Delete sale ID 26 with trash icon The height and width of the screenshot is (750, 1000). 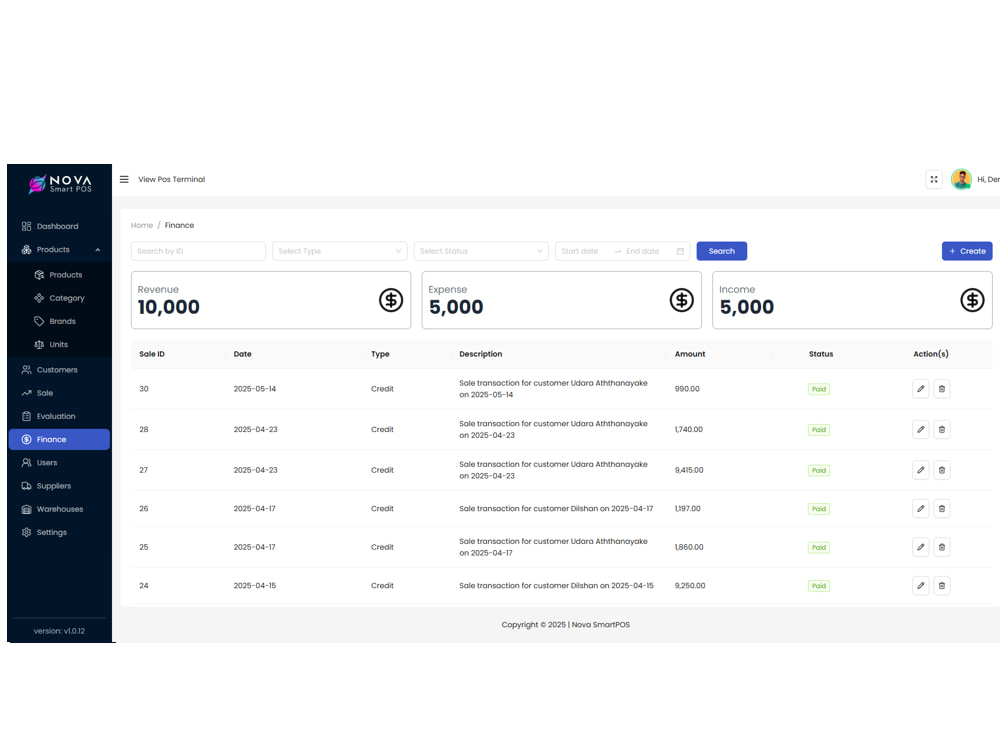click(942, 509)
